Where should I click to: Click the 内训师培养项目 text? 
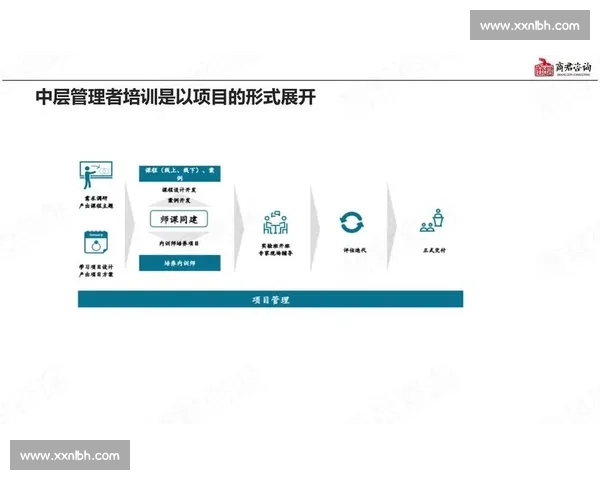click(179, 243)
